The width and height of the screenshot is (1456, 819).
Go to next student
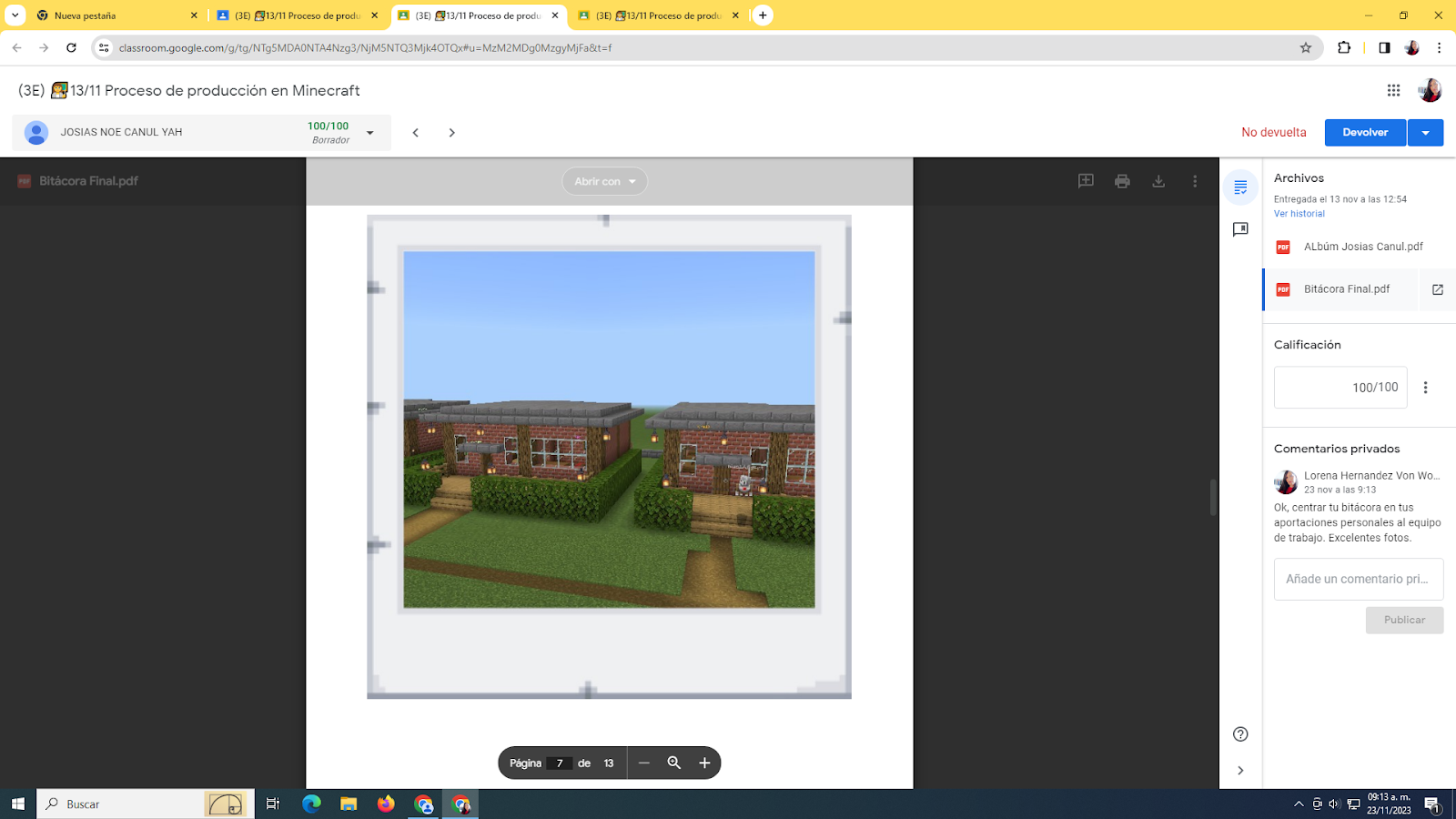coord(452,133)
